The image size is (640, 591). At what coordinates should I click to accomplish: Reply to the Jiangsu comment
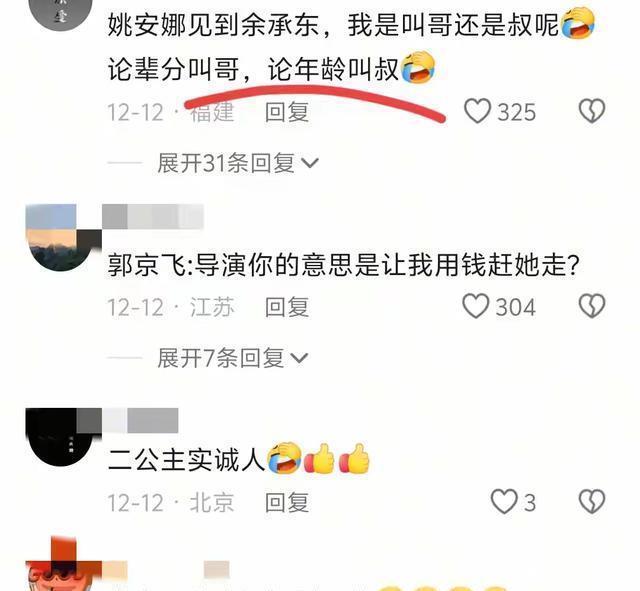(287, 307)
